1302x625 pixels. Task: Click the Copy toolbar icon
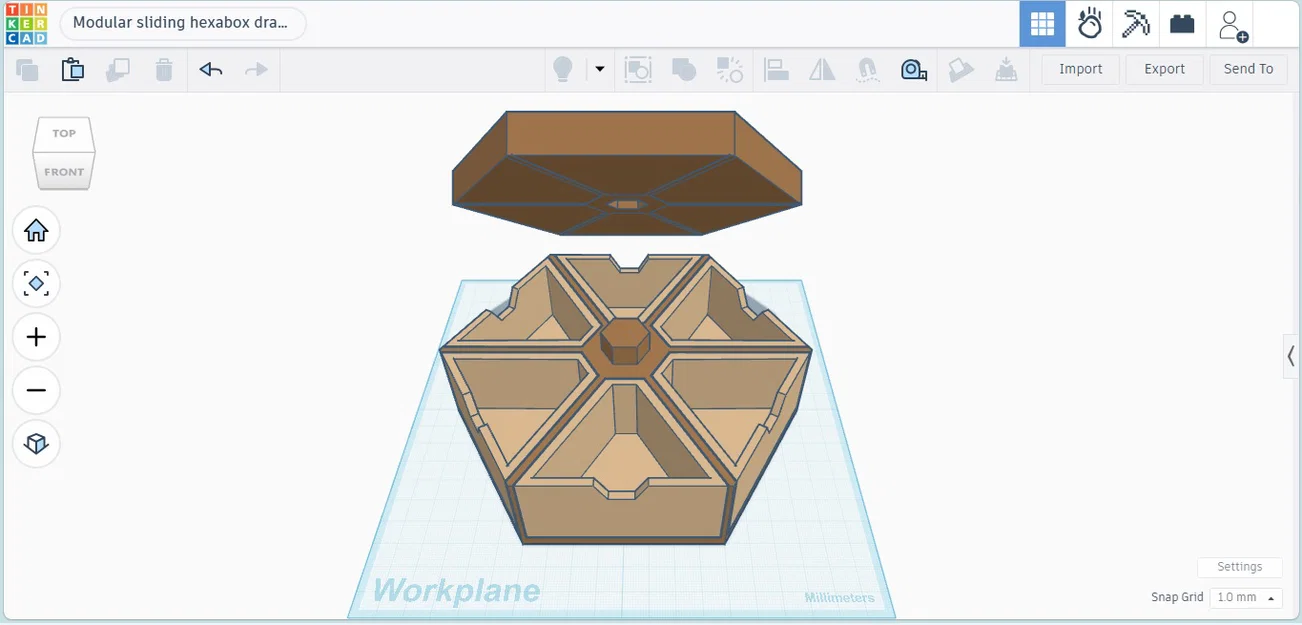(x=27, y=70)
